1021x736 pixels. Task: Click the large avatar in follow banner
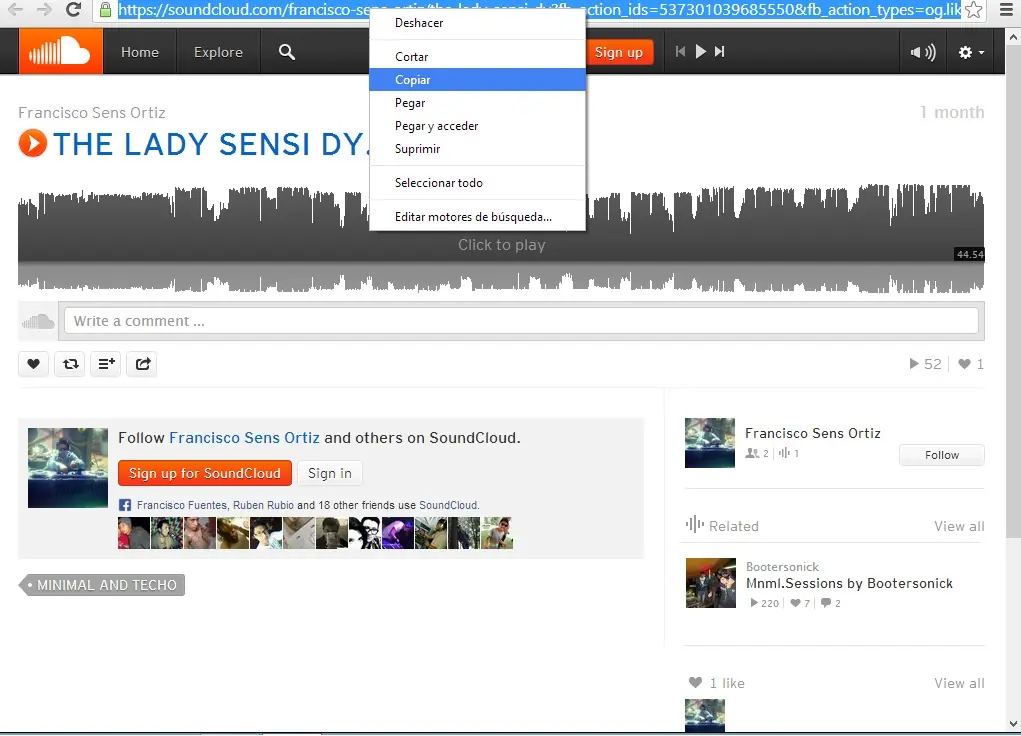pyautogui.click(x=68, y=468)
